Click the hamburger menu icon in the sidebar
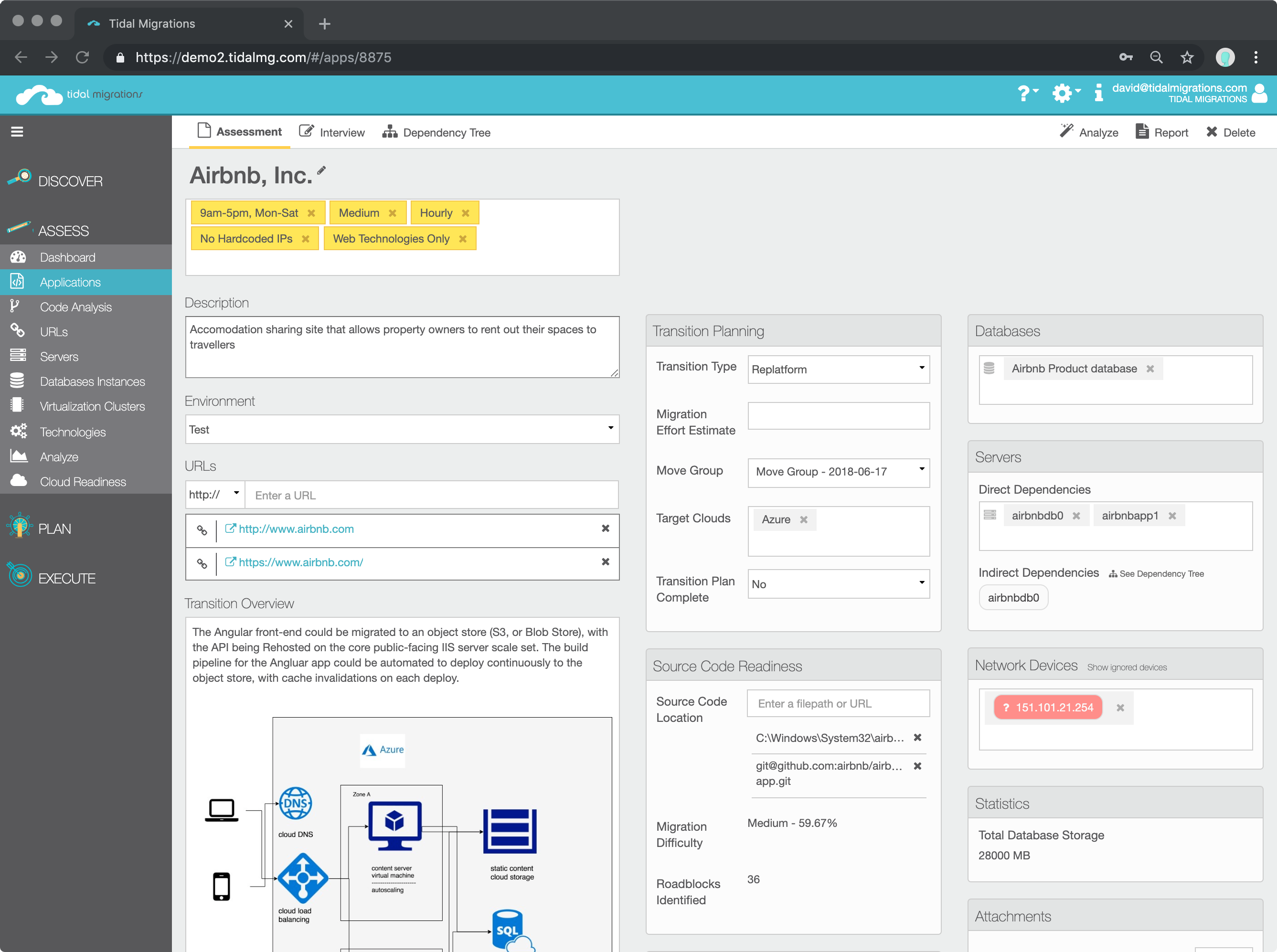The height and width of the screenshot is (952, 1277). [17, 131]
